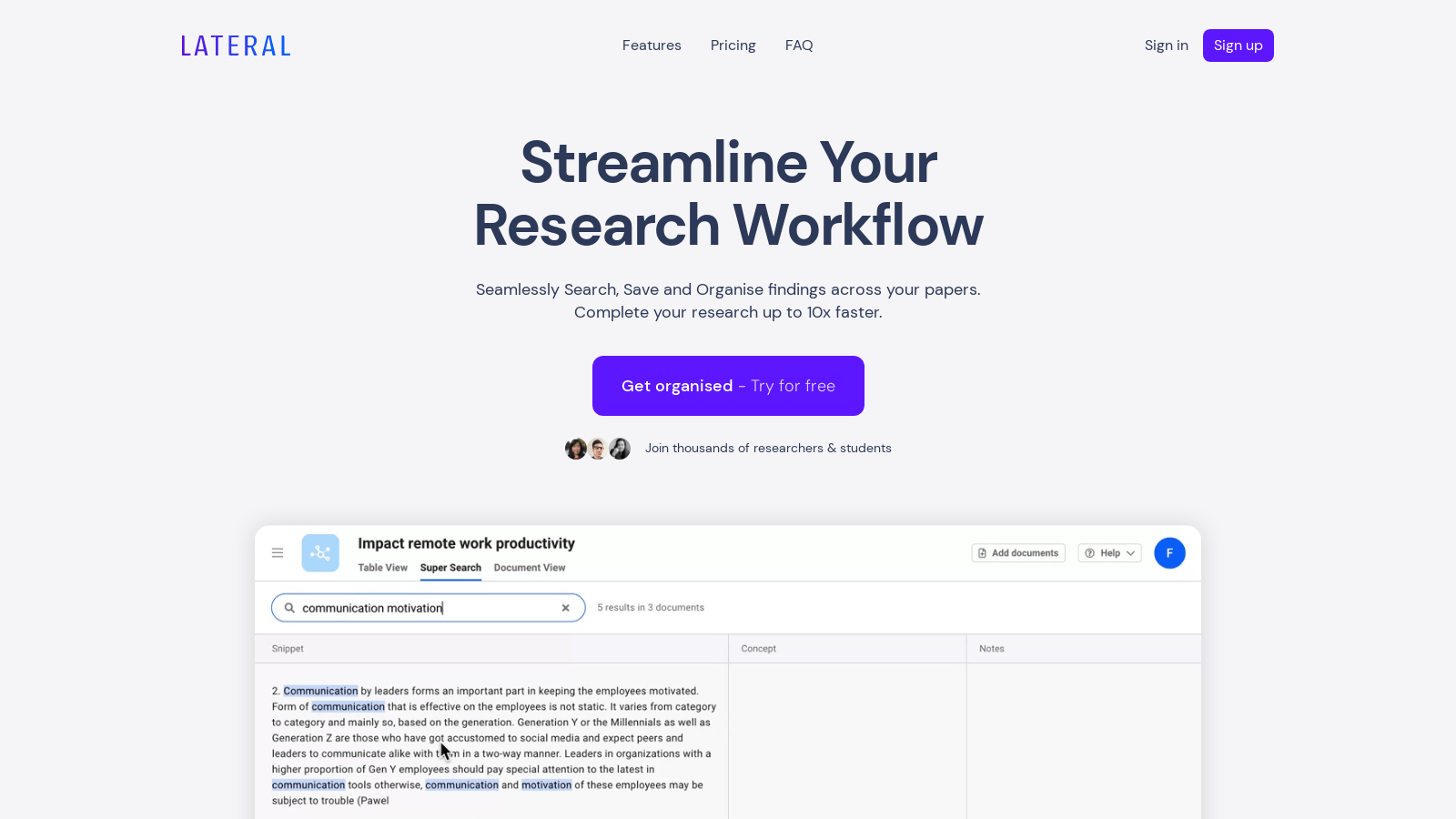Switch to the Document View tab
The height and width of the screenshot is (819, 1456).
(530, 568)
